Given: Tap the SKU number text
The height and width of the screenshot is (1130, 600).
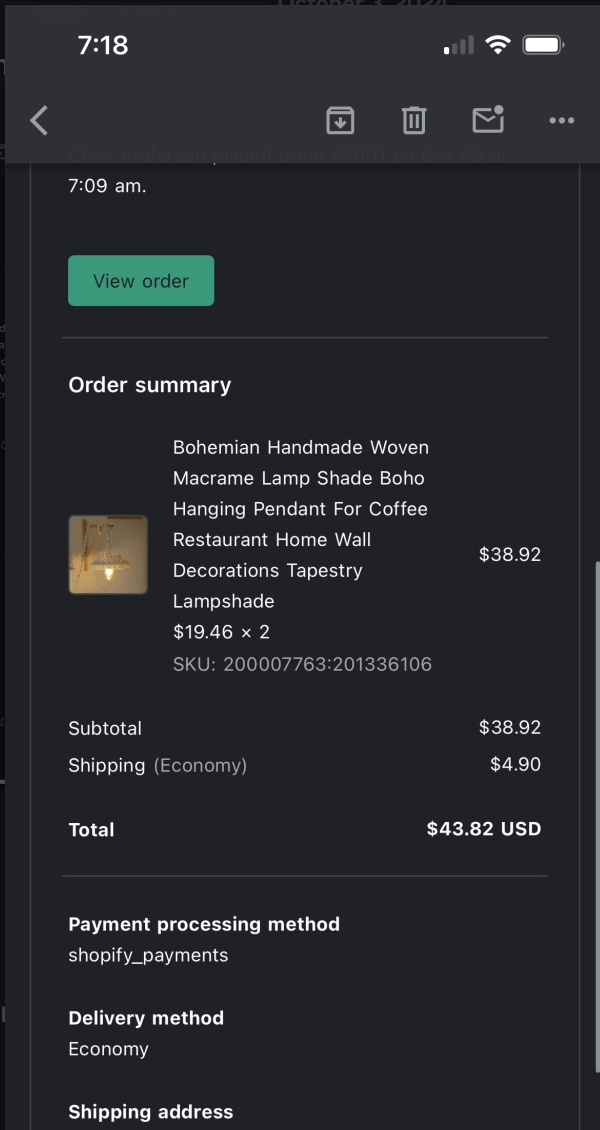Looking at the screenshot, I should point(302,664).
